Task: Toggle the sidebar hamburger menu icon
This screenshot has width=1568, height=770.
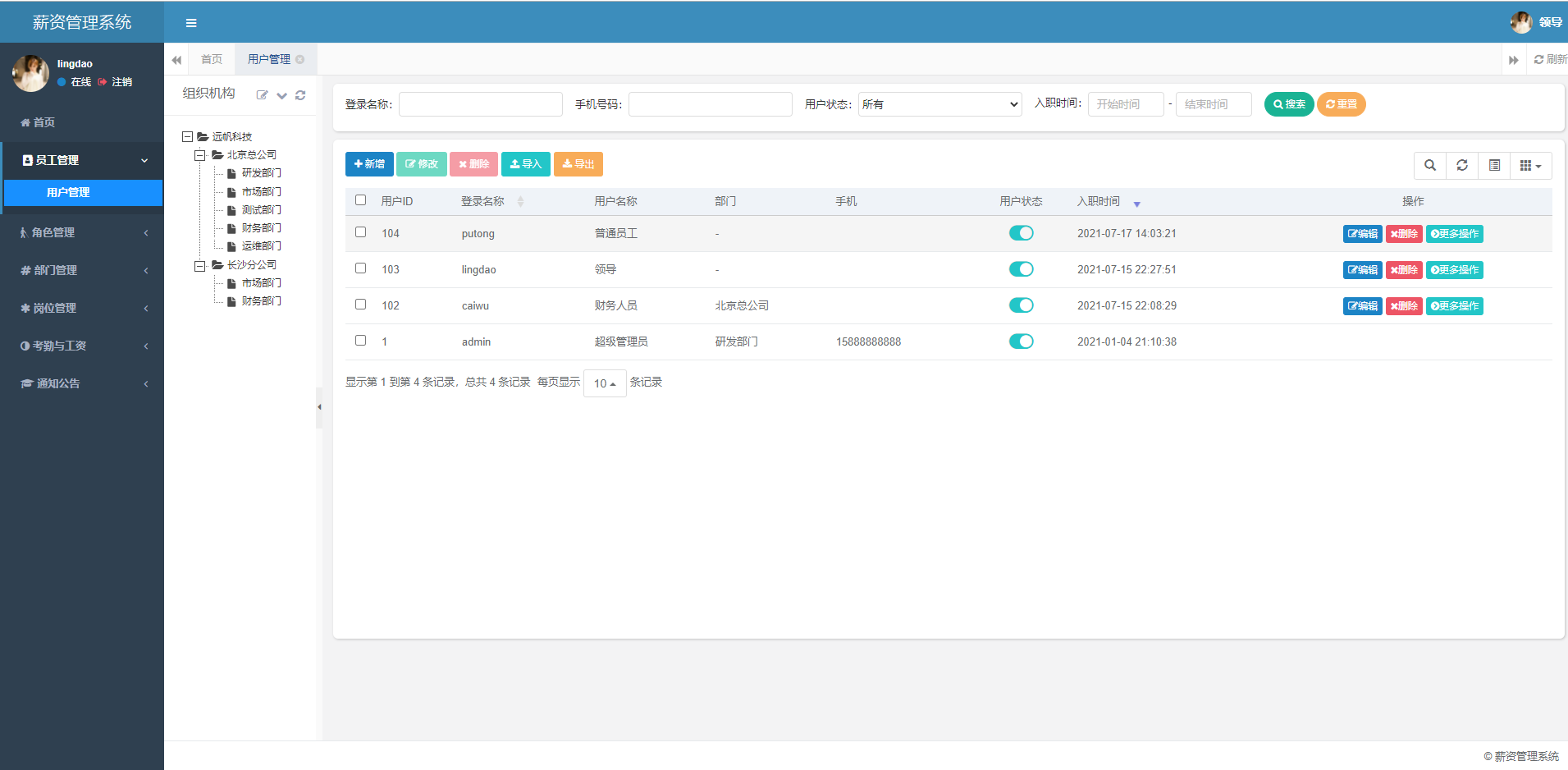Action: (191, 23)
